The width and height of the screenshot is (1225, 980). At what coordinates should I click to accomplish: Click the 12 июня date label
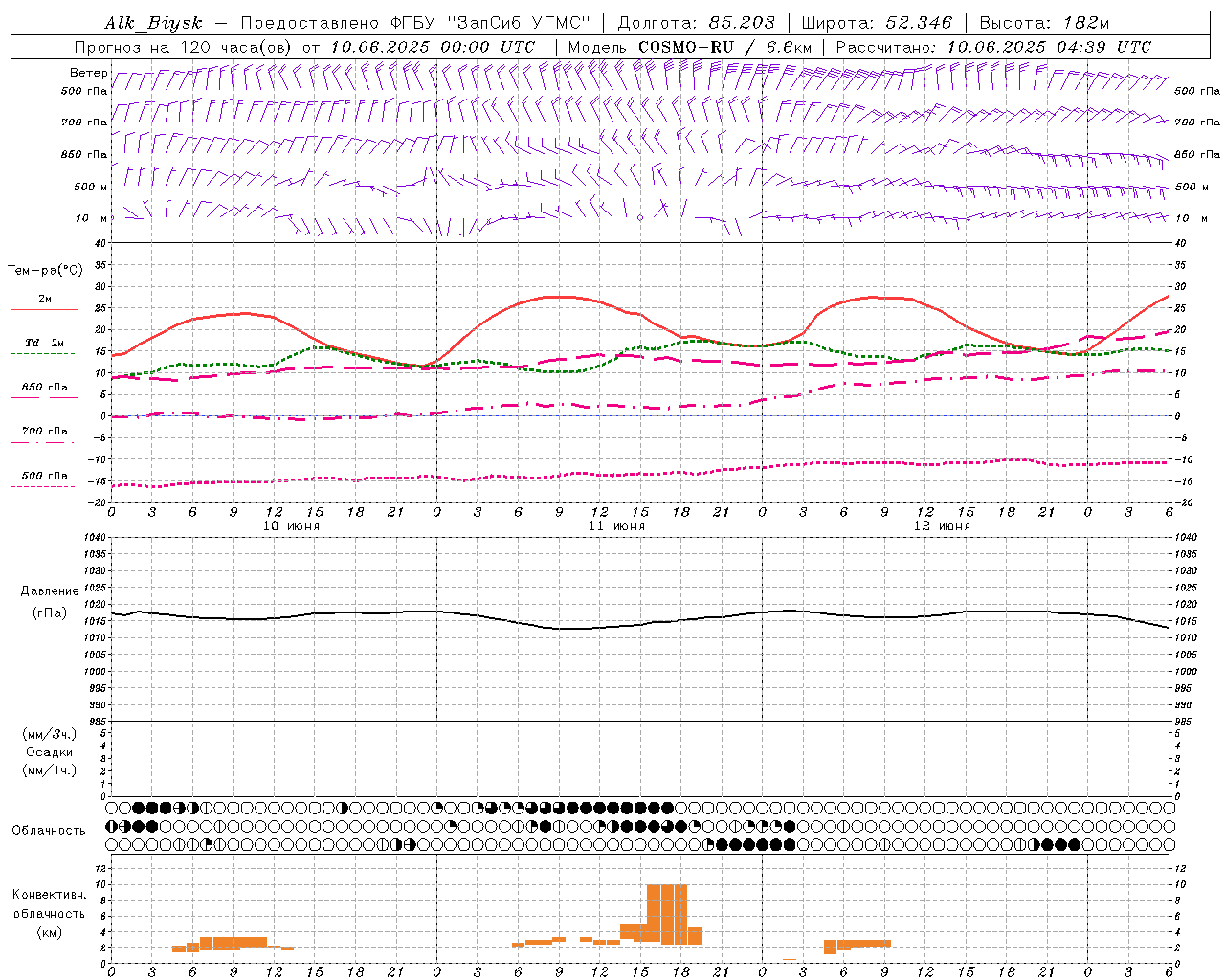pos(943,526)
